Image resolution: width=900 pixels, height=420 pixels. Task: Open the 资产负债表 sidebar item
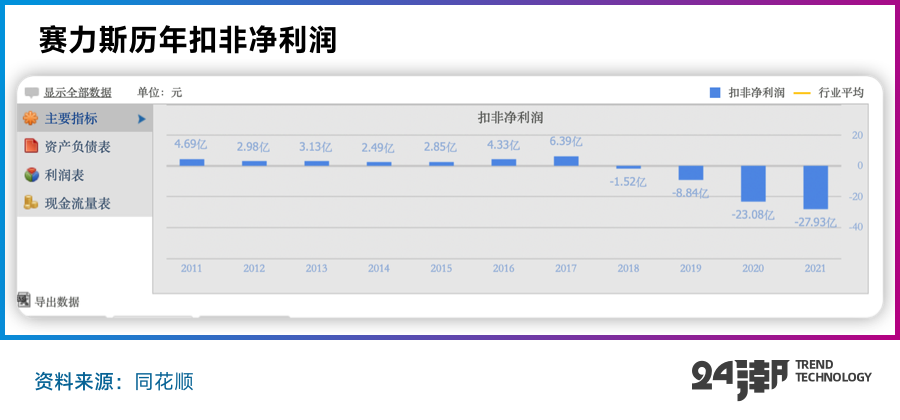pyautogui.click(x=85, y=147)
